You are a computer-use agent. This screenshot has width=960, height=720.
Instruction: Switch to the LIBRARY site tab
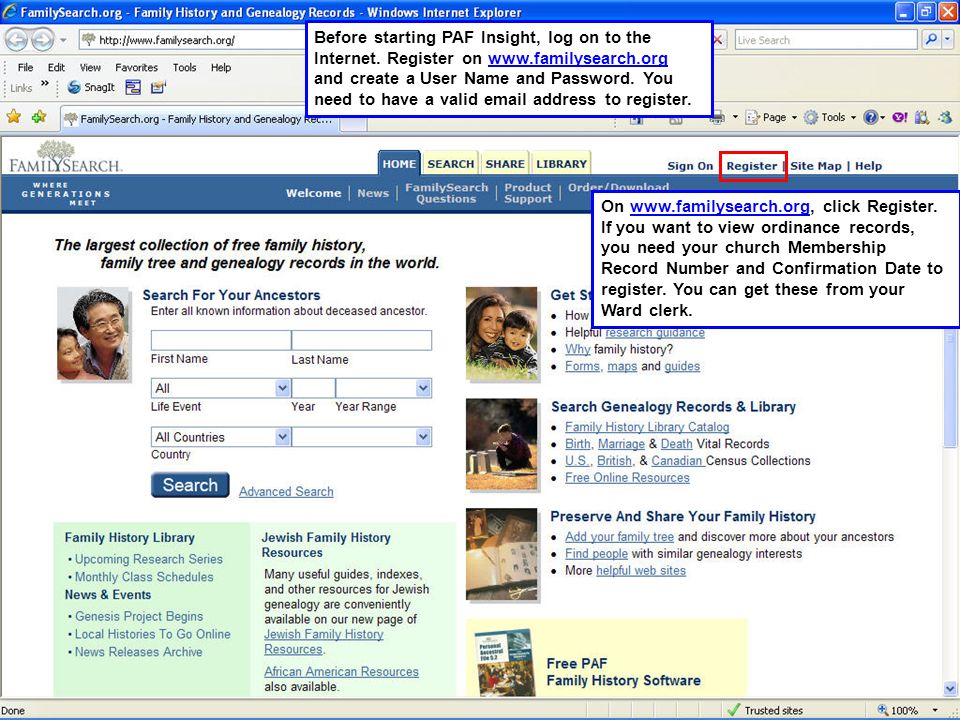(561, 163)
